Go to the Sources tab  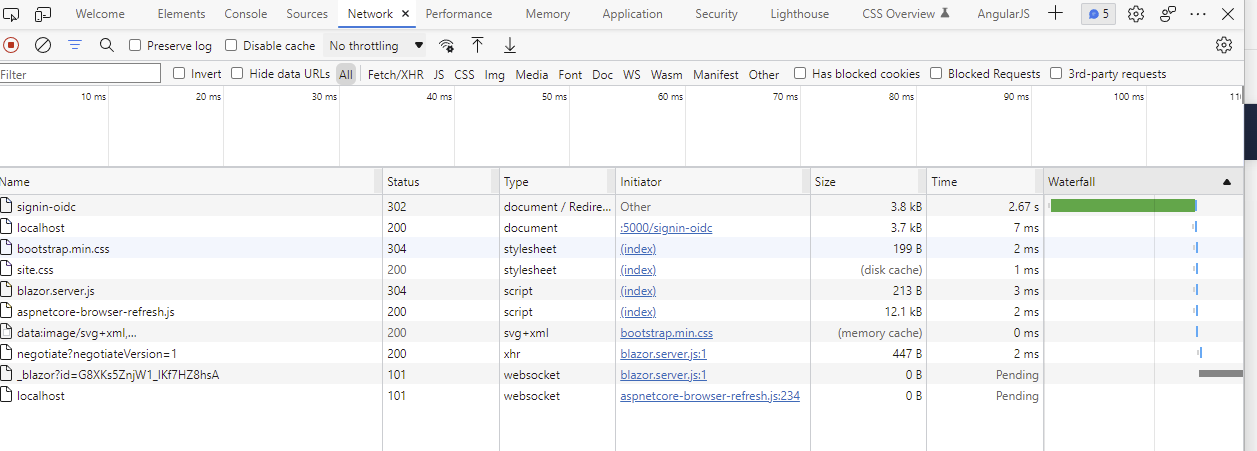[x=307, y=14]
